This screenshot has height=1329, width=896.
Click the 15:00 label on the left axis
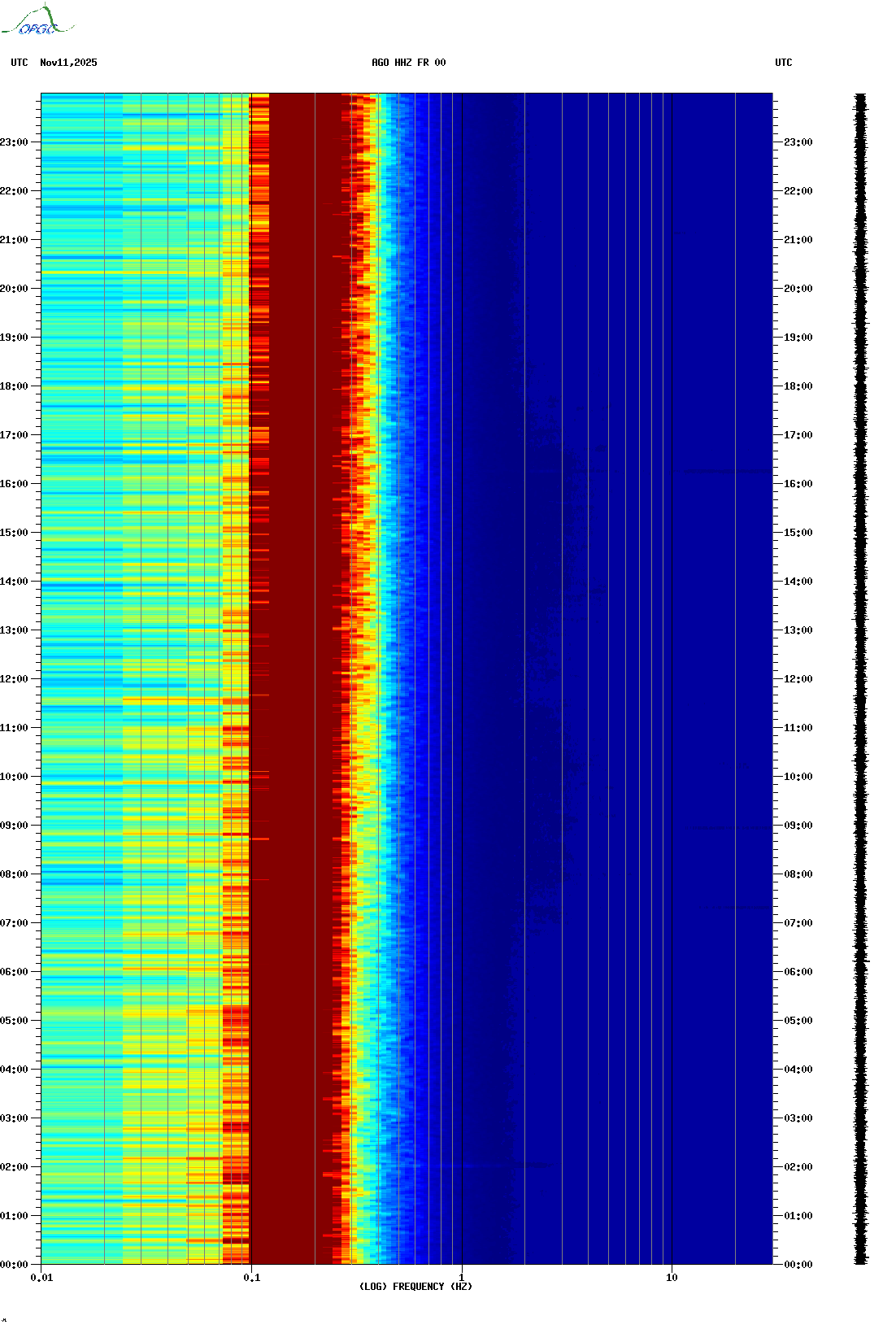(x=14, y=533)
